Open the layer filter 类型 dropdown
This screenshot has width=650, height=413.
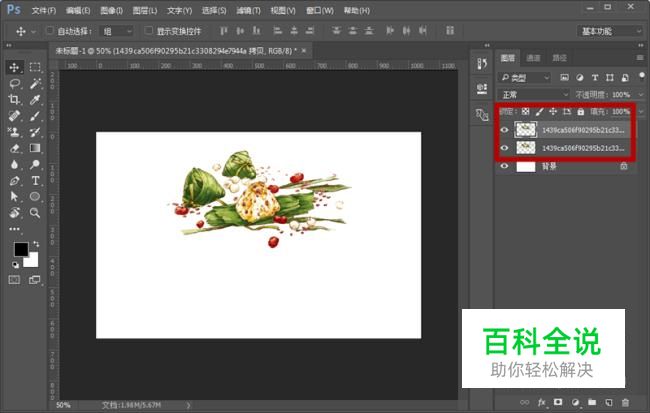point(524,78)
